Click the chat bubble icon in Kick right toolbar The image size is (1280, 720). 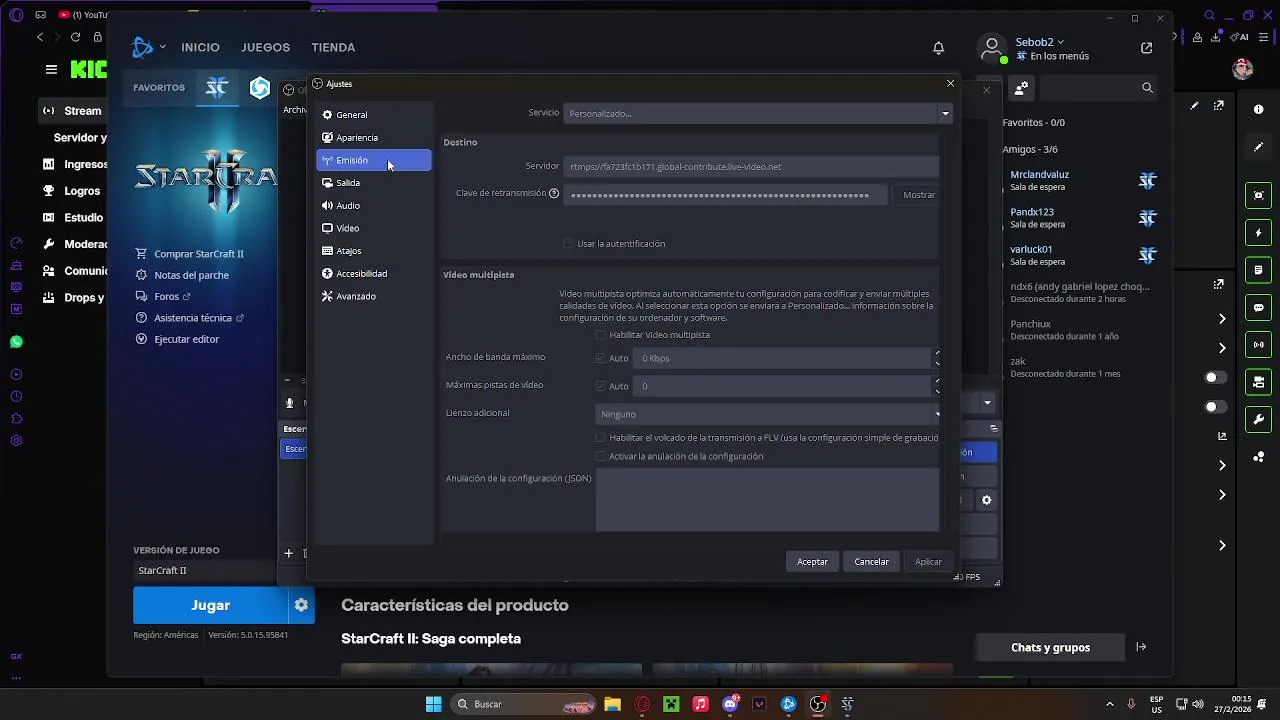pos(1259,308)
